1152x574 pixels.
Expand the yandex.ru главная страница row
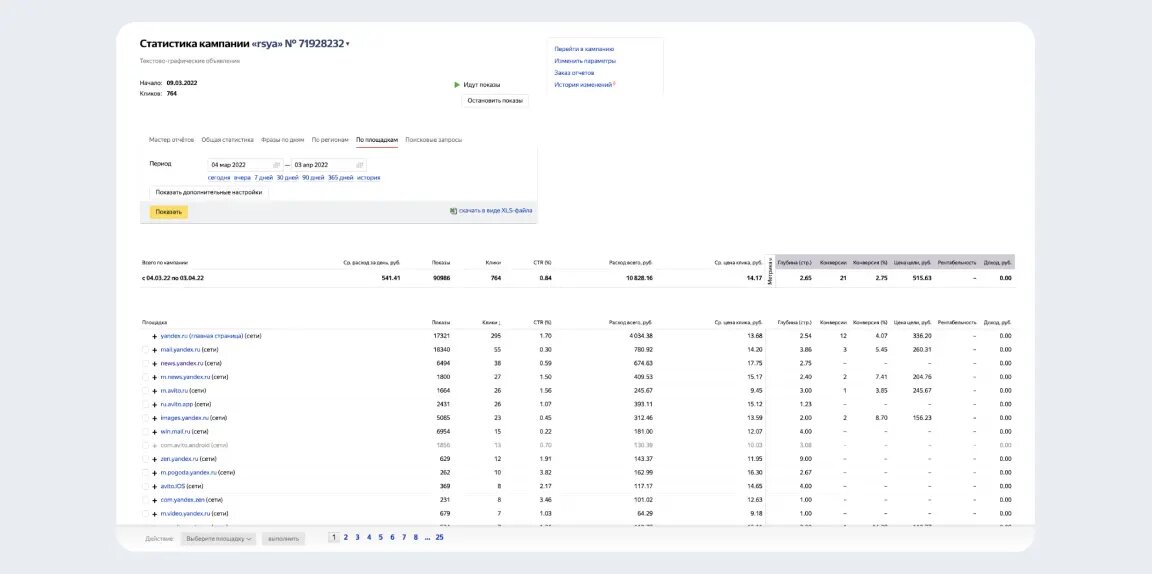pyautogui.click(x=154, y=336)
